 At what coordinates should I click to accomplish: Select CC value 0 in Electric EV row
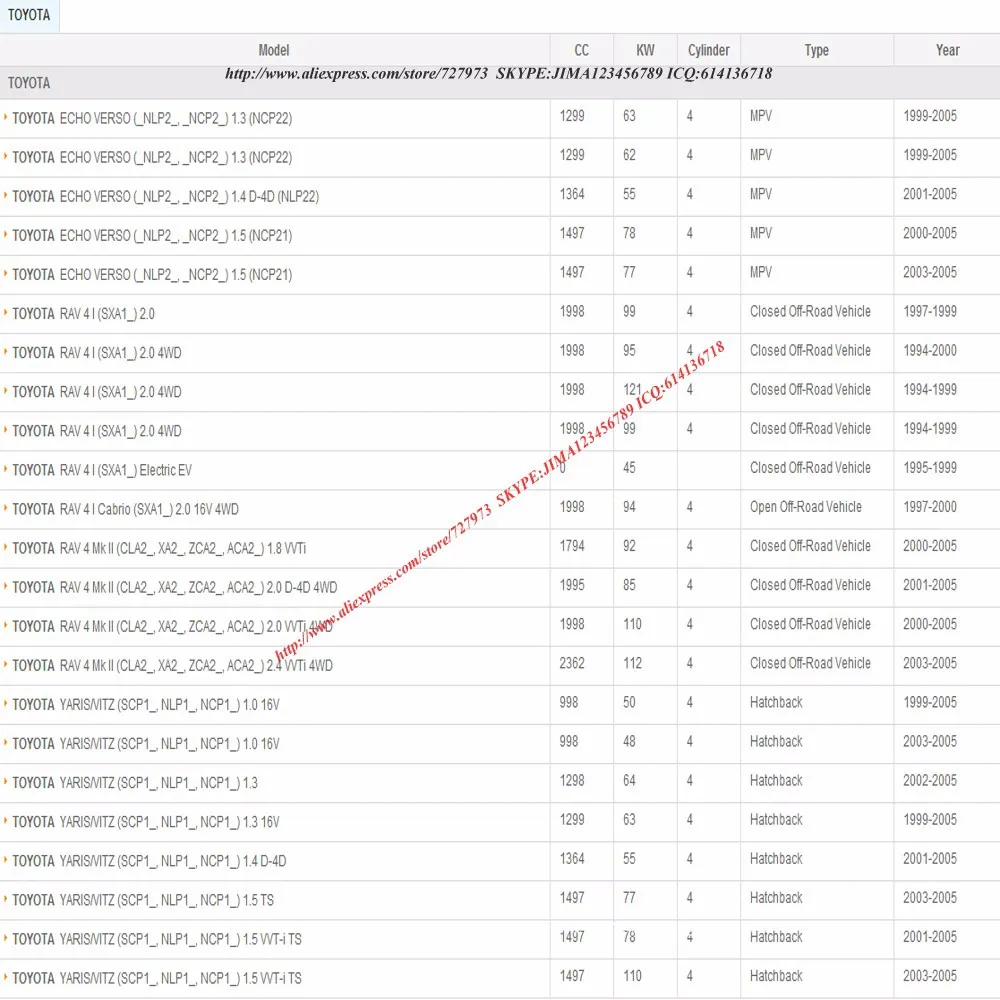tap(562, 467)
